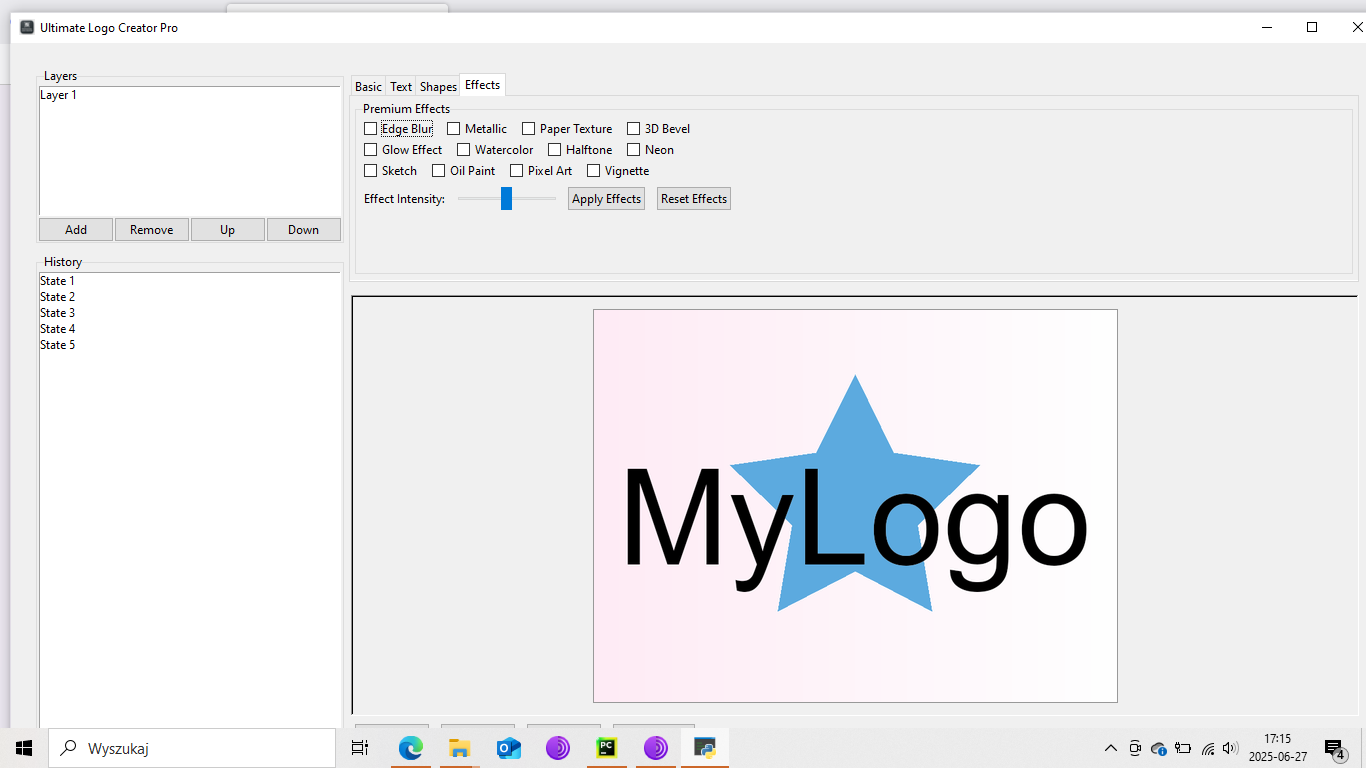Open Task View from the taskbar
This screenshot has height=768, width=1366.
tap(360, 747)
